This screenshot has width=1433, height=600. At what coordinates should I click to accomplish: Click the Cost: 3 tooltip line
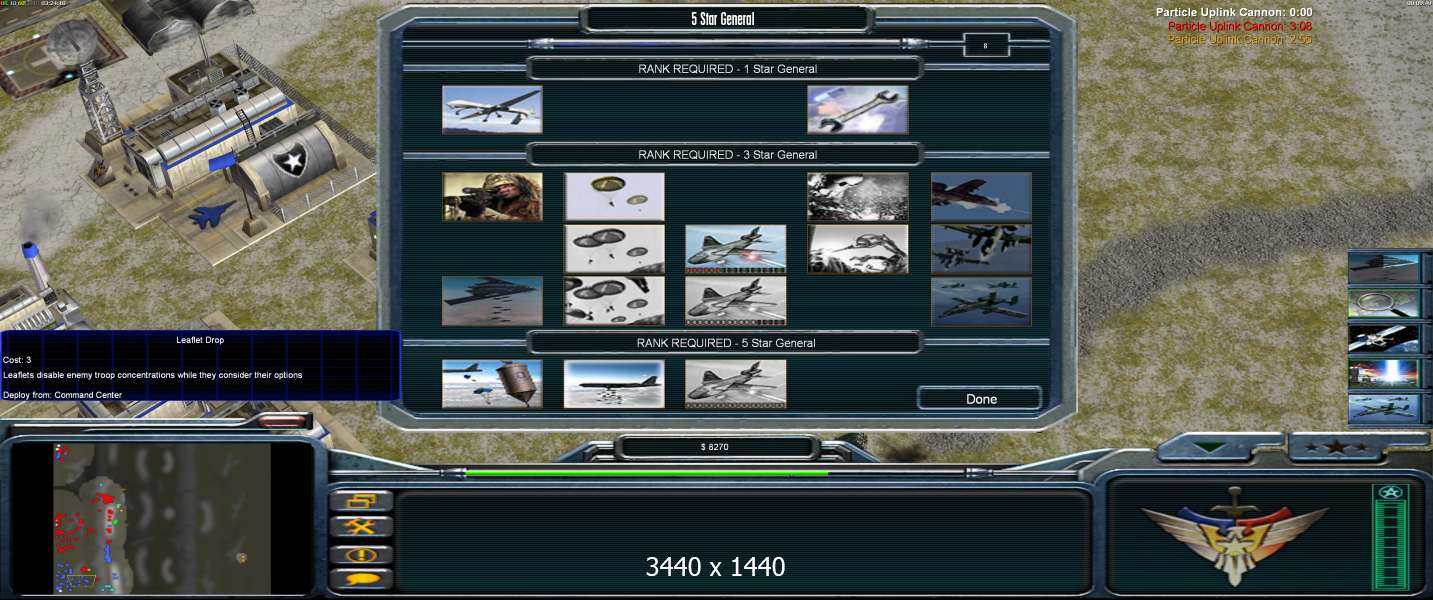pos(17,359)
